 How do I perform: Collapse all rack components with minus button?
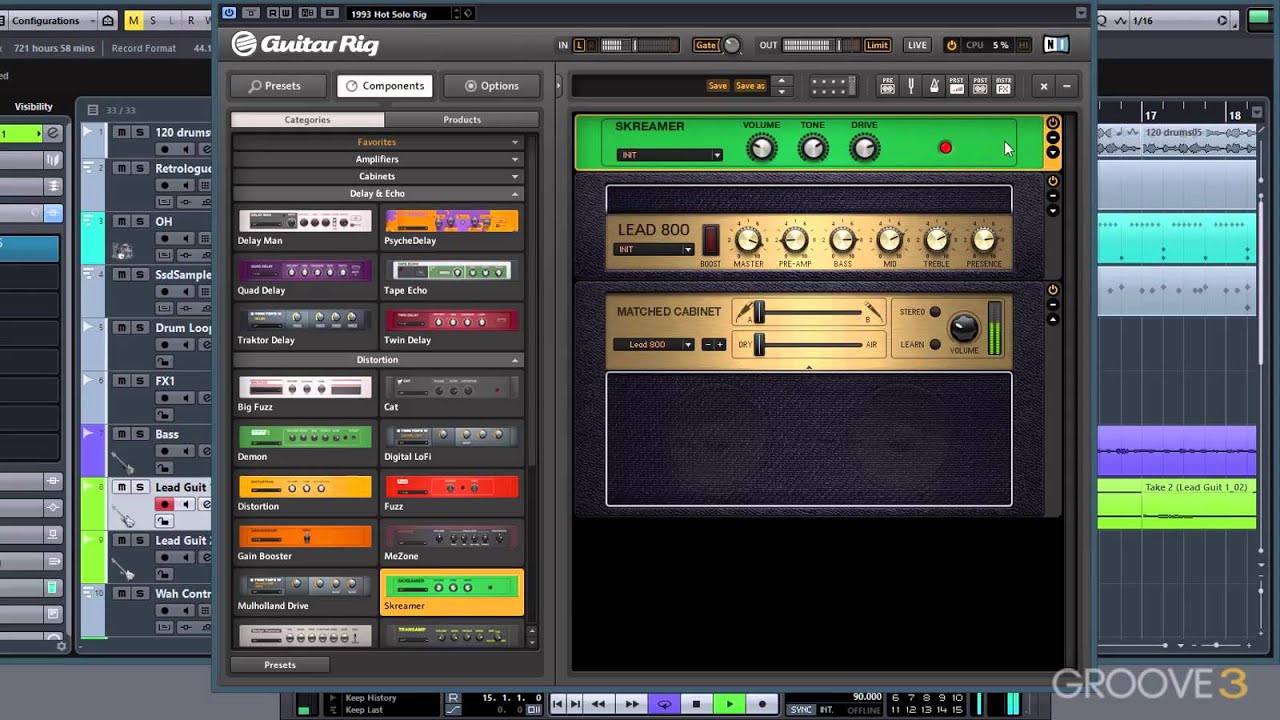(1066, 86)
